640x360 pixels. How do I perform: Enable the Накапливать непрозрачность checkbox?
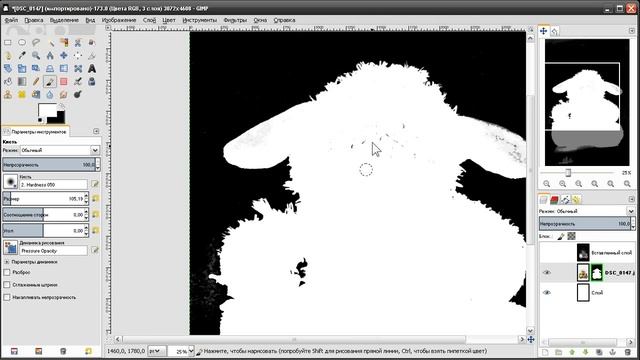tap(7, 297)
